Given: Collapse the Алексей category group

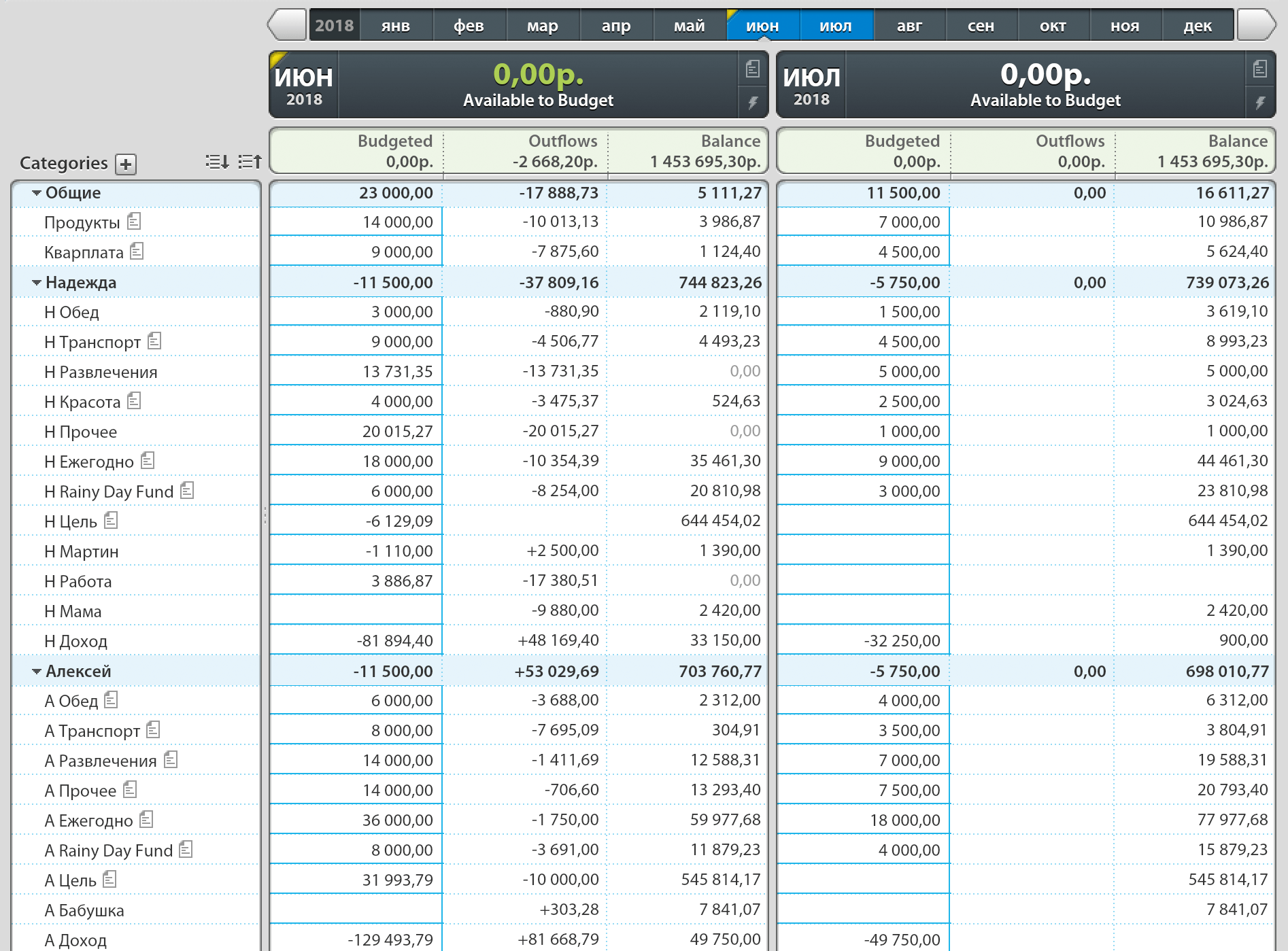Looking at the screenshot, I should 37,672.
